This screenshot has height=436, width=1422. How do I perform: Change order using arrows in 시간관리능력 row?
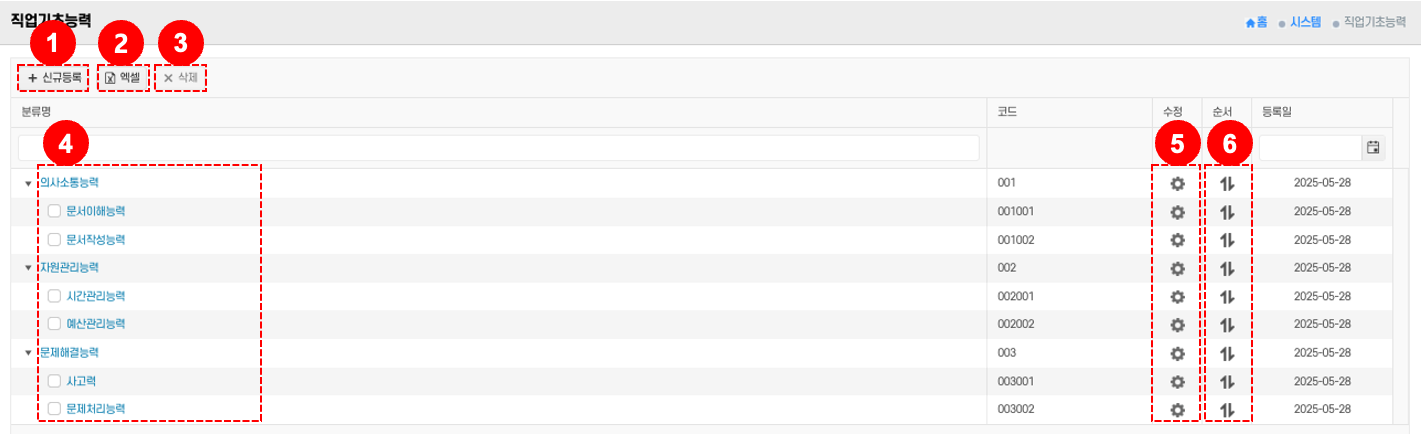[1229, 297]
